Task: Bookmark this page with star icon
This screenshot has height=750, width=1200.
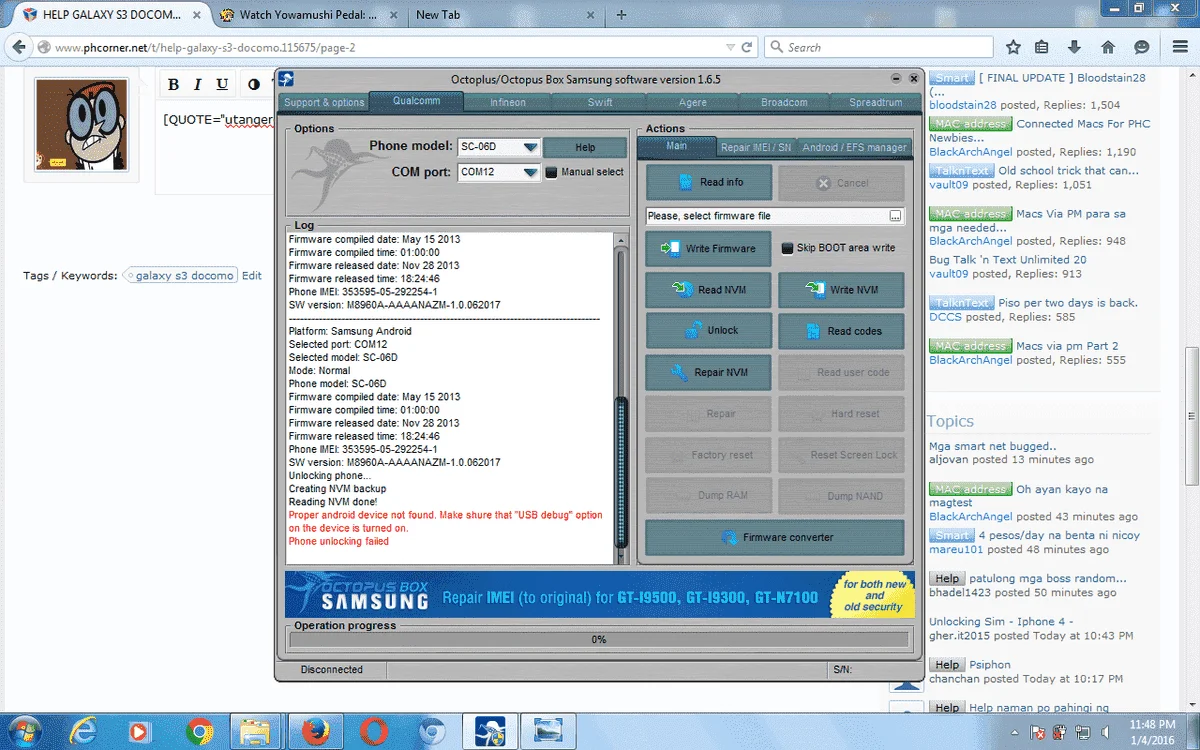Action: [x=1013, y=47]
